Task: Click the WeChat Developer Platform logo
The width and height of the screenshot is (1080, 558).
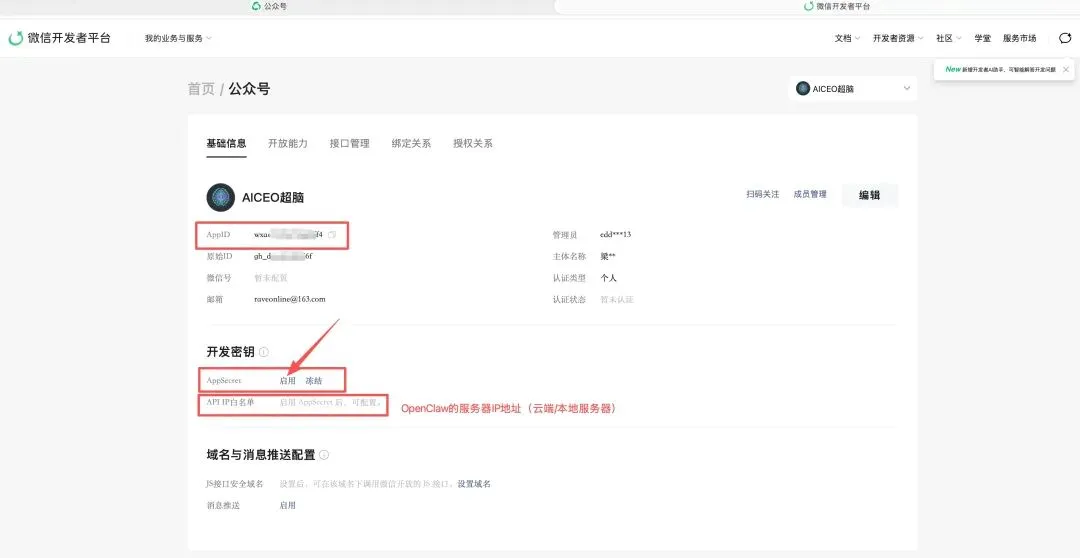Action: tap(59, 38)
